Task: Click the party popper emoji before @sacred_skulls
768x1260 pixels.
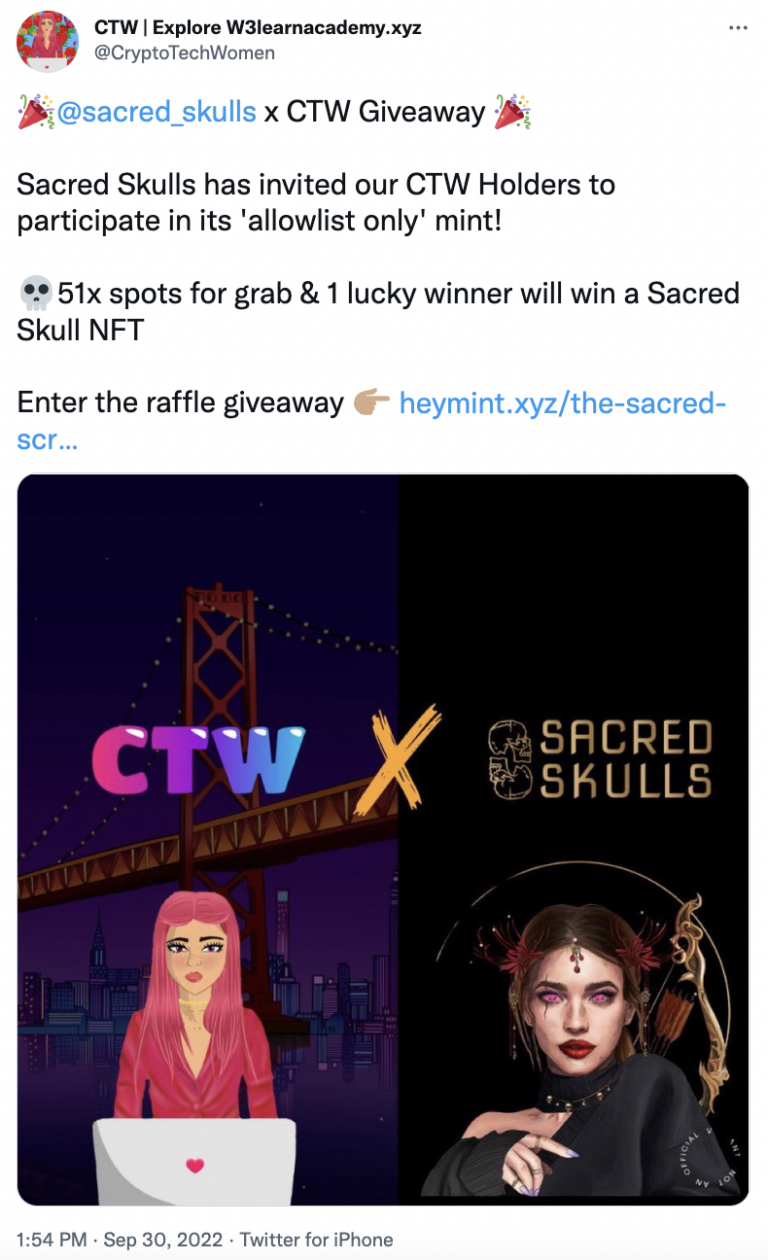Action: coord(35,111)
